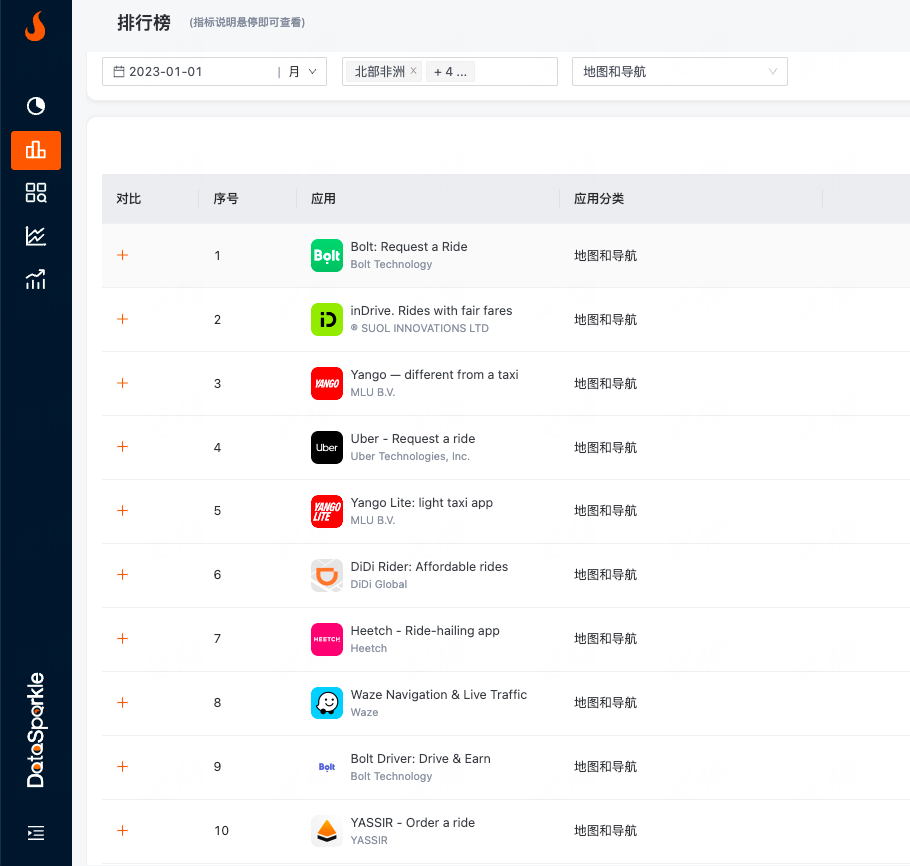This screenshot has width=910, height=866.
Task: Open the inDrive. Rides with fair fares link
Action: pos(431,311)
